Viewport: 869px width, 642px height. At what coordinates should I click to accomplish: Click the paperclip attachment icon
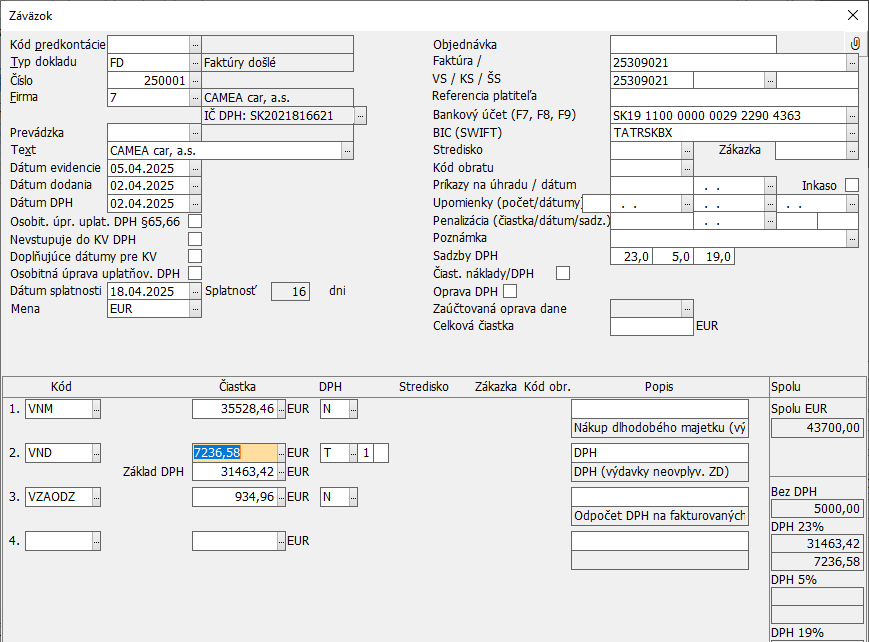pos(855,44)
